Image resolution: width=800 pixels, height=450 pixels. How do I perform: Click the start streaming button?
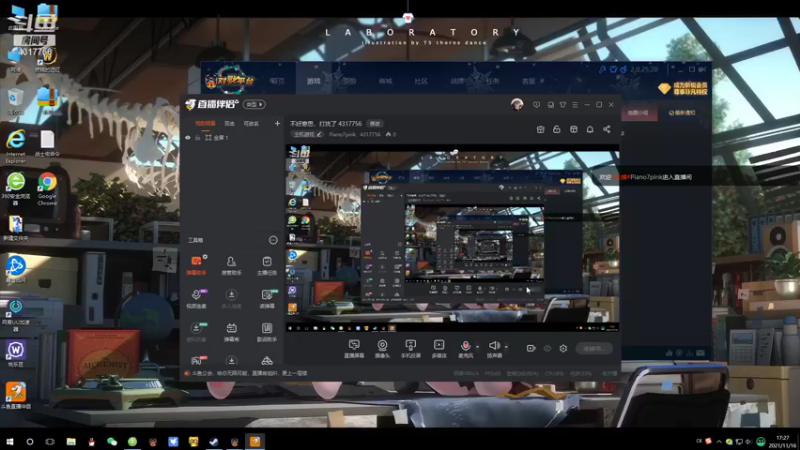coord(594,348)
